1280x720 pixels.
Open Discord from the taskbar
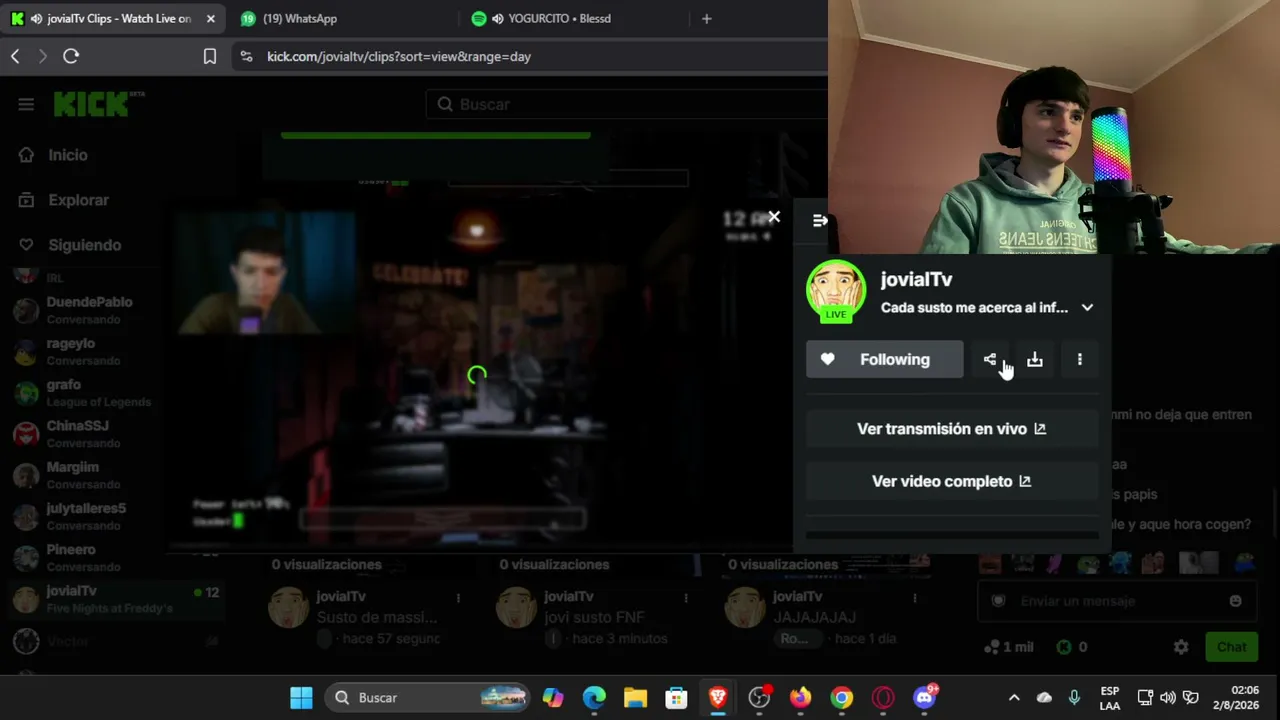pos(925,698)
